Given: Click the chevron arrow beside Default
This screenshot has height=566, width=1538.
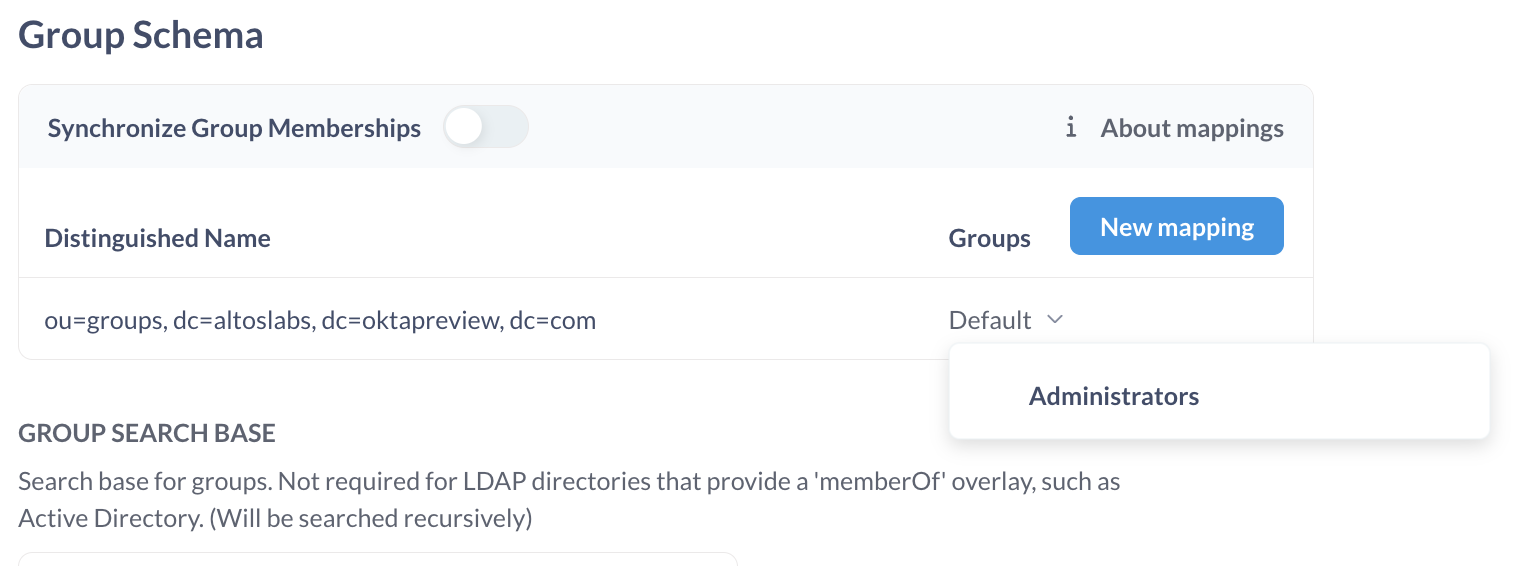Looking at the screenshot, I should 1055,320.
